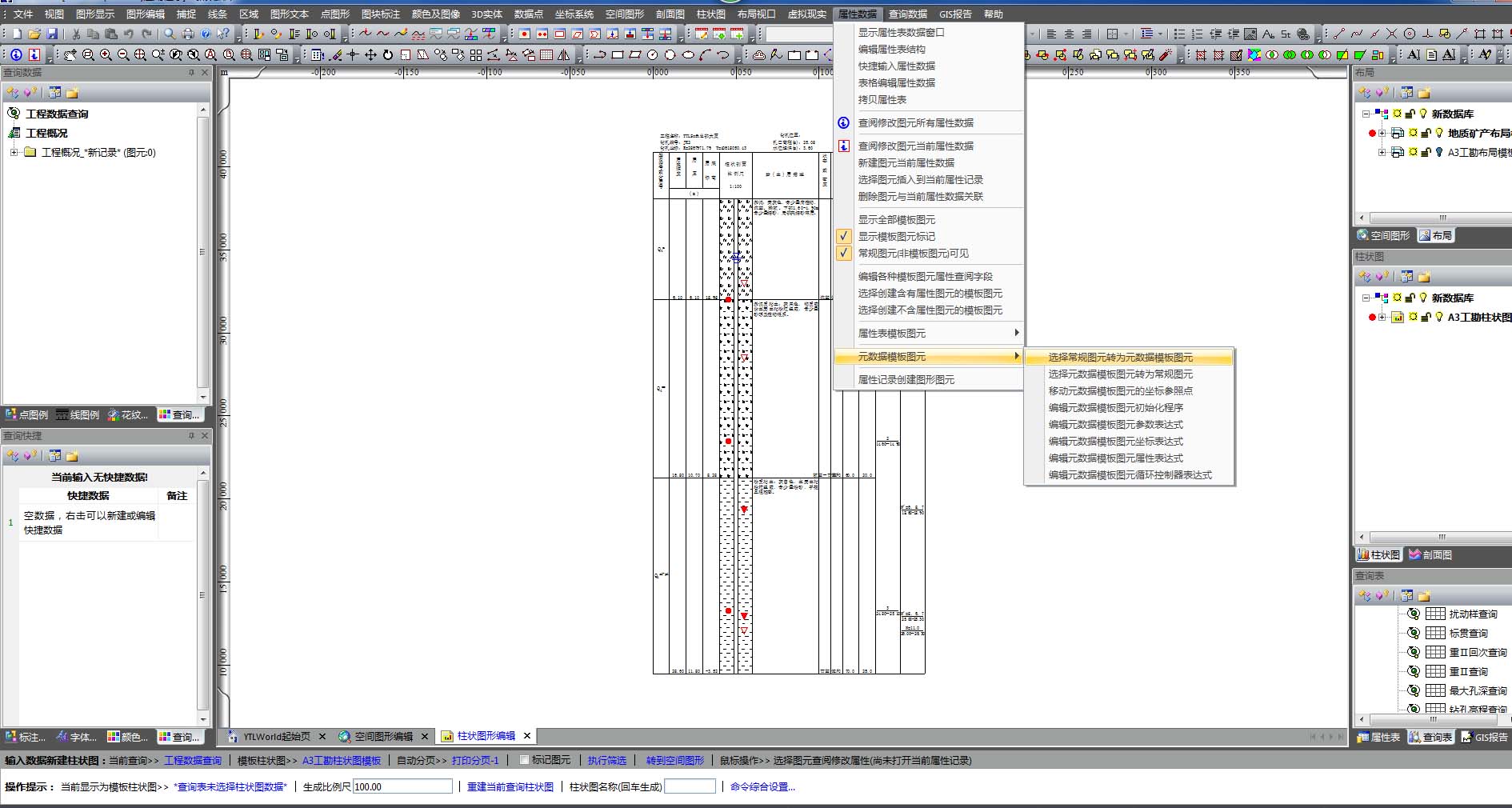Click the 生成比例尺 input field

point(402,786)
